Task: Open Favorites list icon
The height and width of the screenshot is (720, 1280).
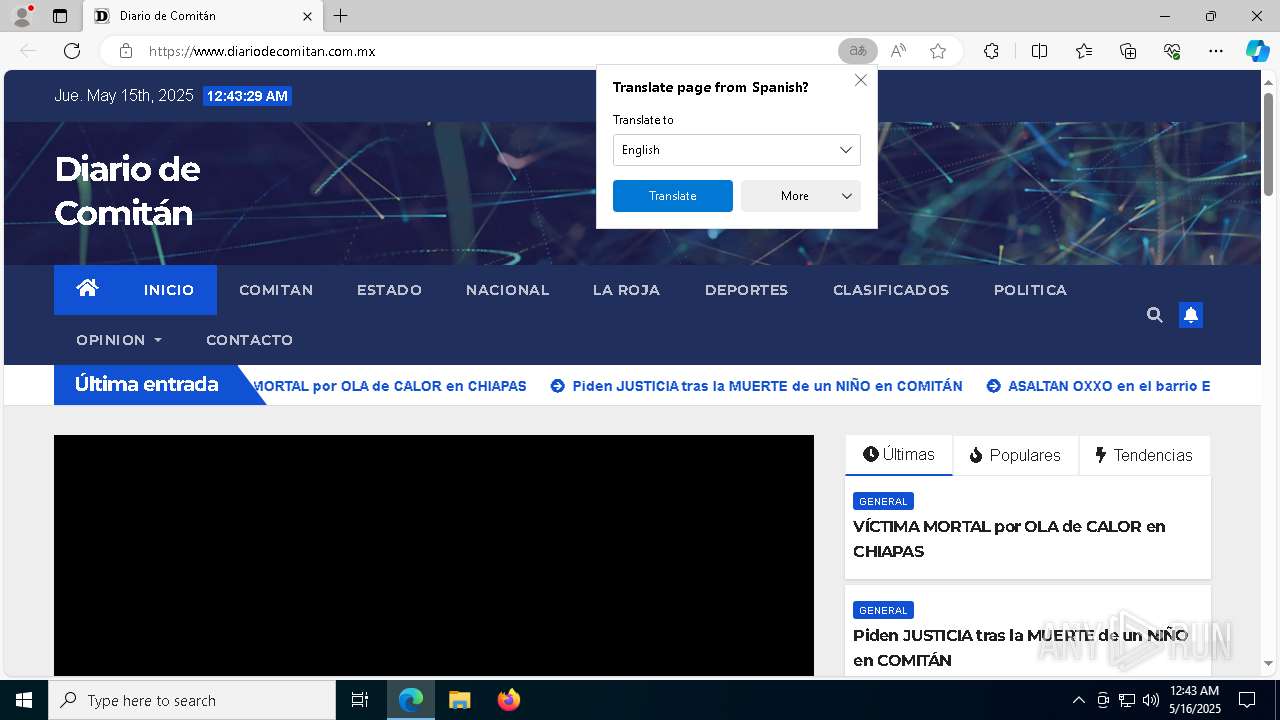Action: pos(1084,51)
